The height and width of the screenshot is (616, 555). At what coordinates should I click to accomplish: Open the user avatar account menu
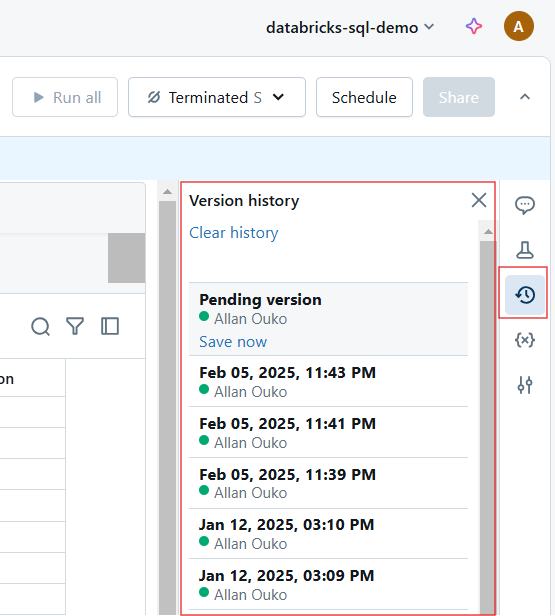point(518,26)
